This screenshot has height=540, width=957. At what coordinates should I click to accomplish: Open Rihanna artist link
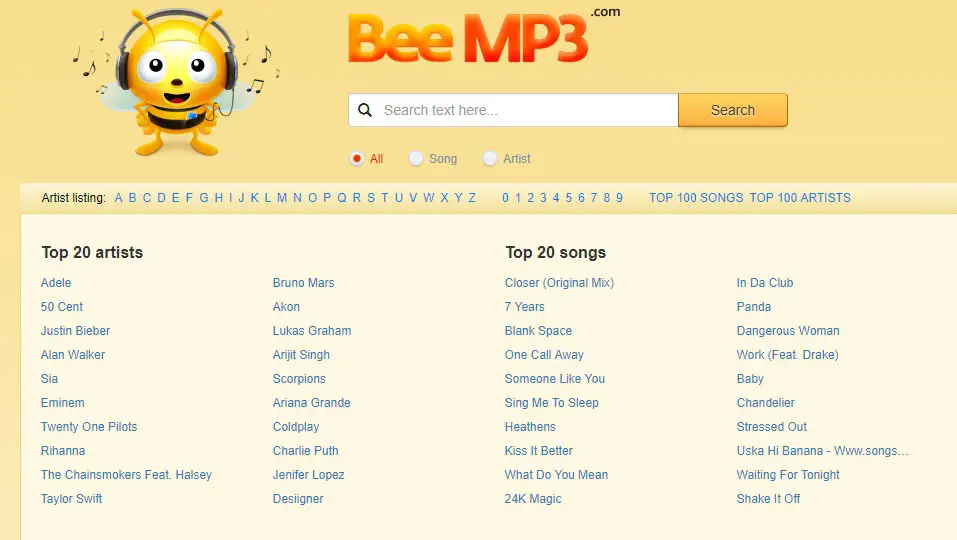click(63, 450)
